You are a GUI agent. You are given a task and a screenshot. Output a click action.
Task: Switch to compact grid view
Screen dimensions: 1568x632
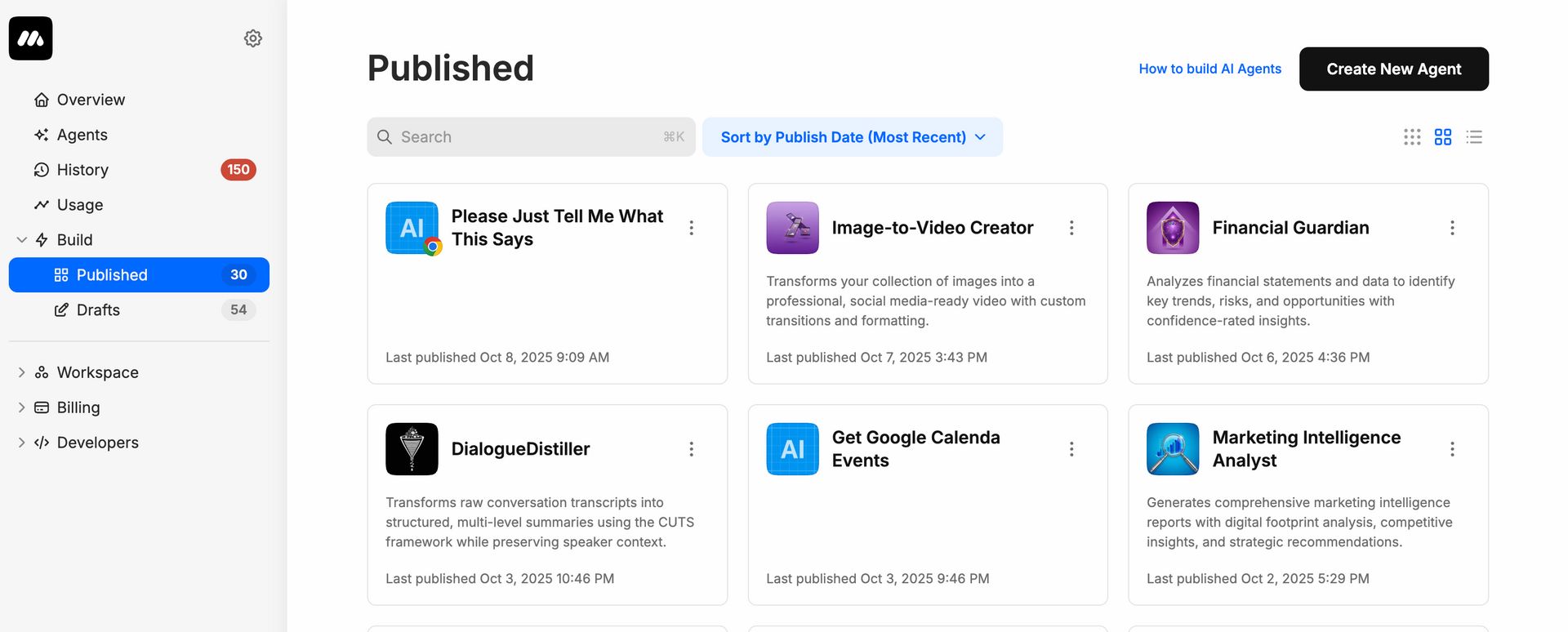click(1412, 137)
